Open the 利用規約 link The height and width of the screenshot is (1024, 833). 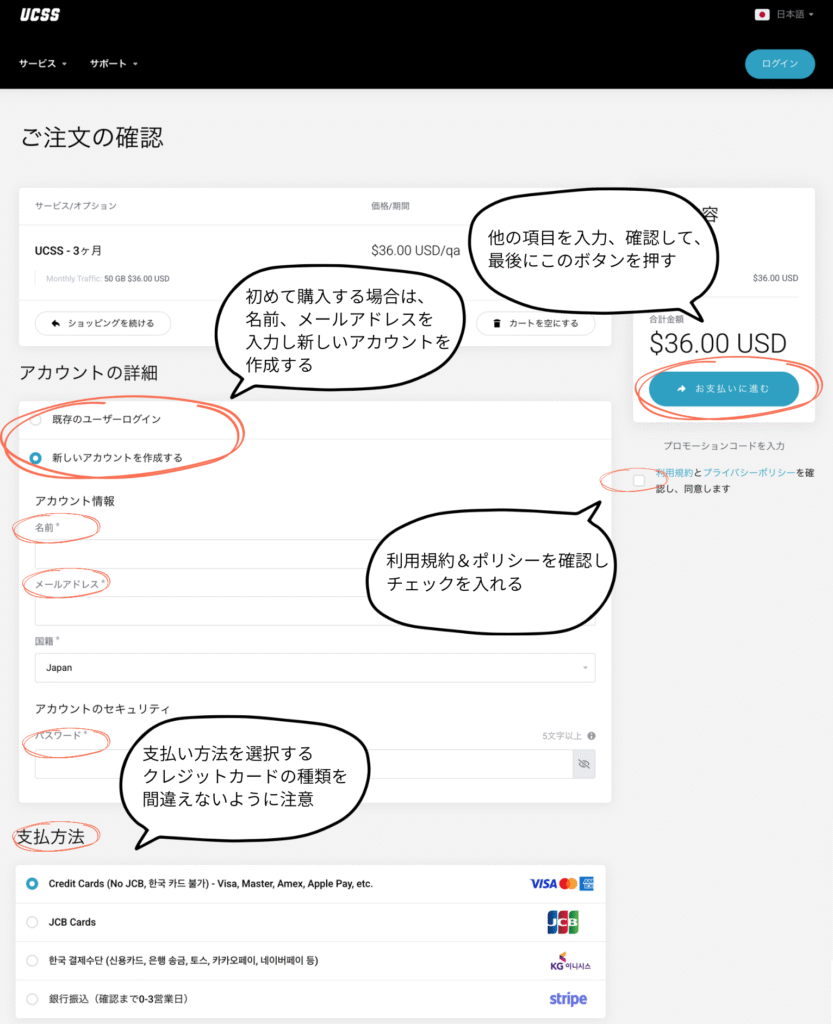[x=674, y=473]
